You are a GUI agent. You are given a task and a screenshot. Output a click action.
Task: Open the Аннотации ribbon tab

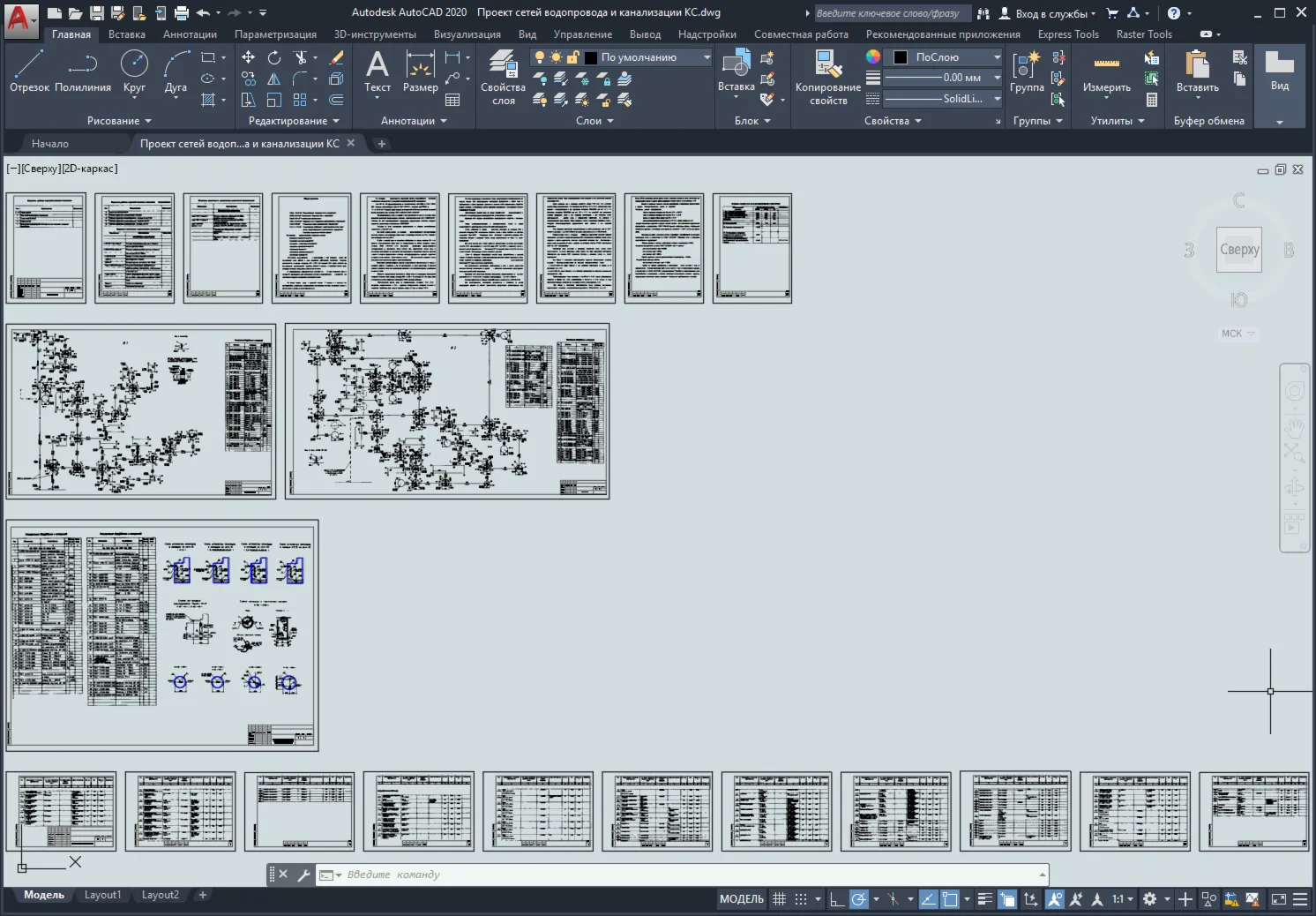coord(190,34)
